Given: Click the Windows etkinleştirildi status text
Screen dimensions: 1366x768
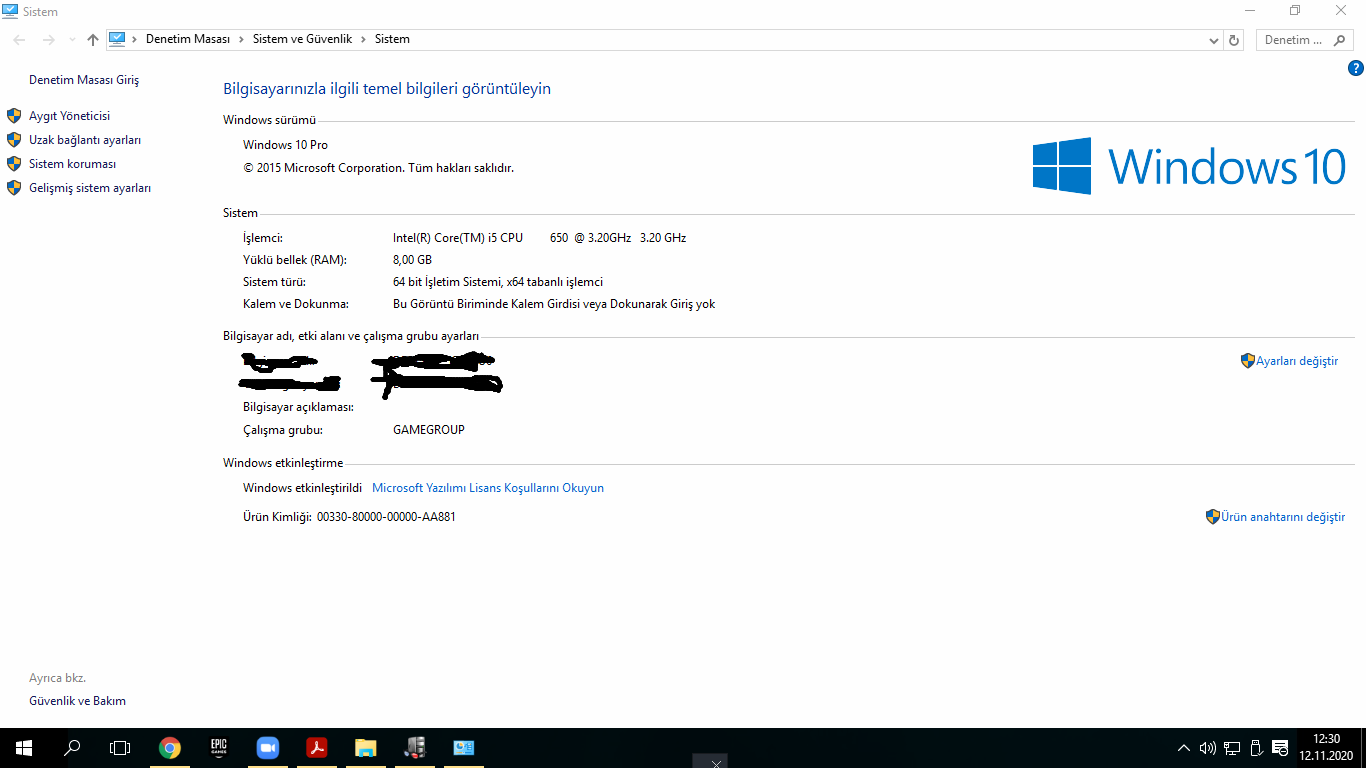Looking at the screenshot, I should coord(302,488).
